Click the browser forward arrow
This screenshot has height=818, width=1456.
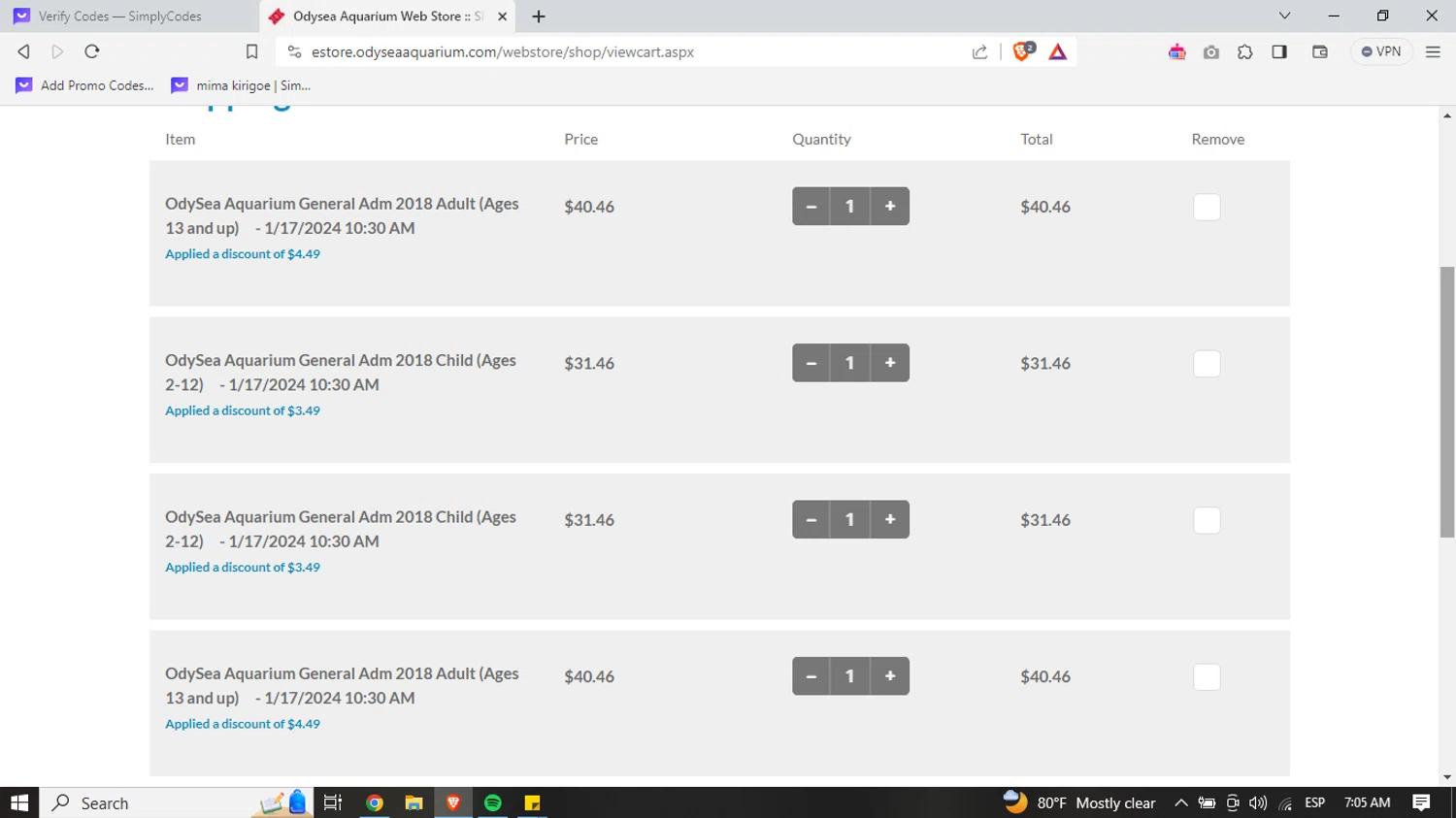tap(57, 51)
